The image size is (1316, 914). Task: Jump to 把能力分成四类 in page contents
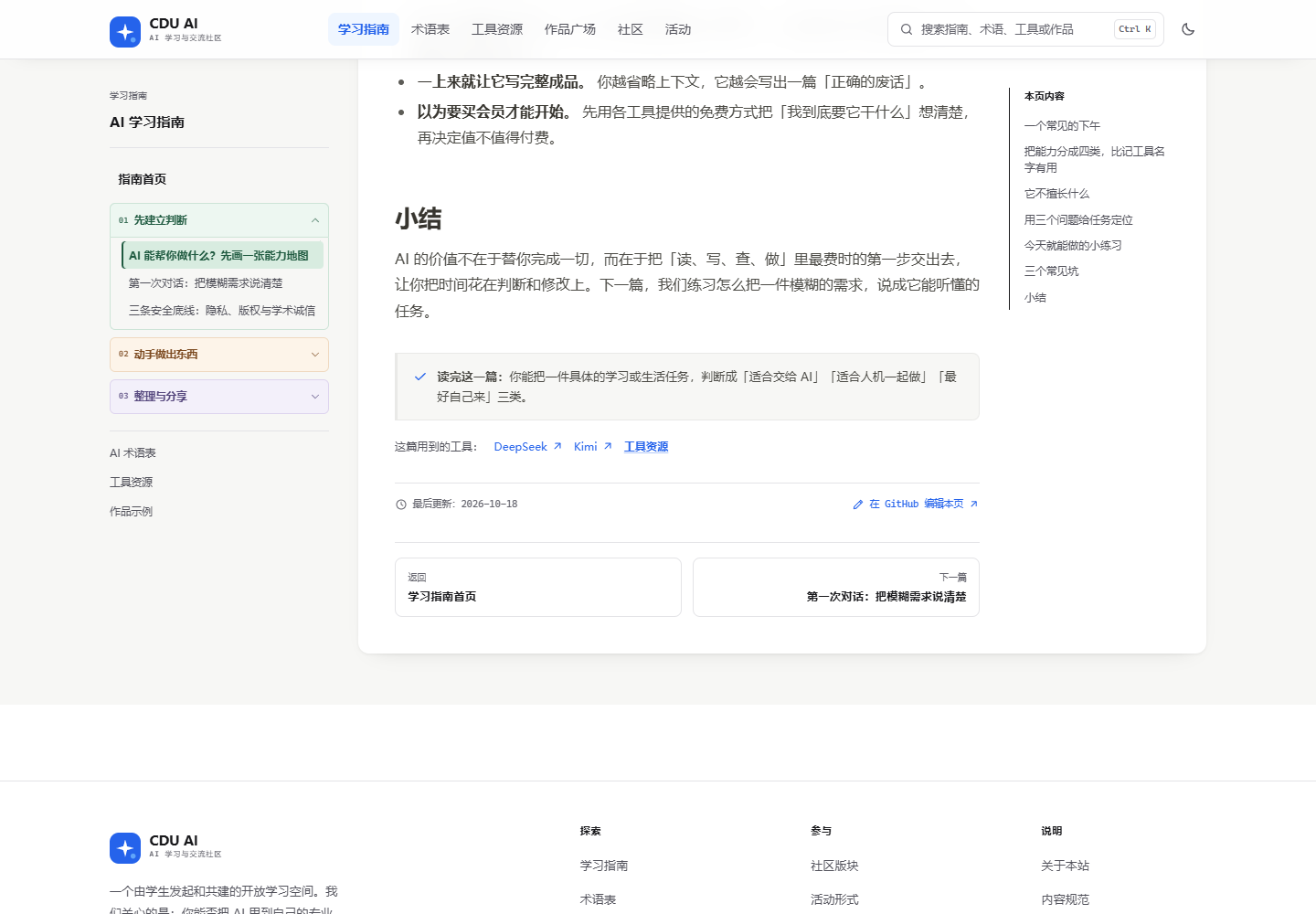click(x=1095, y=160)
